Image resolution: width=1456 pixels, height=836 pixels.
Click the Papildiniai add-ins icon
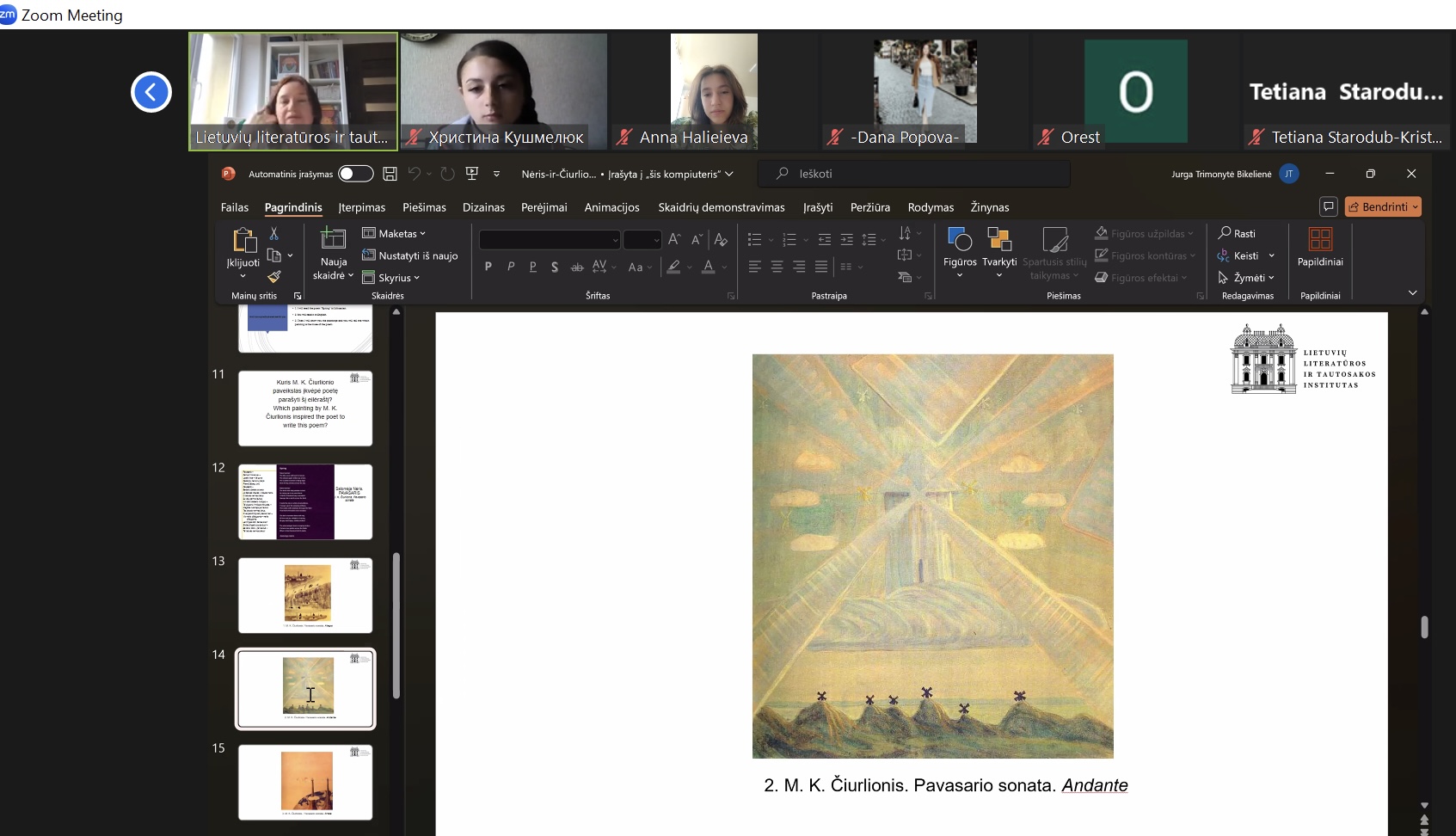point(1320,240)
